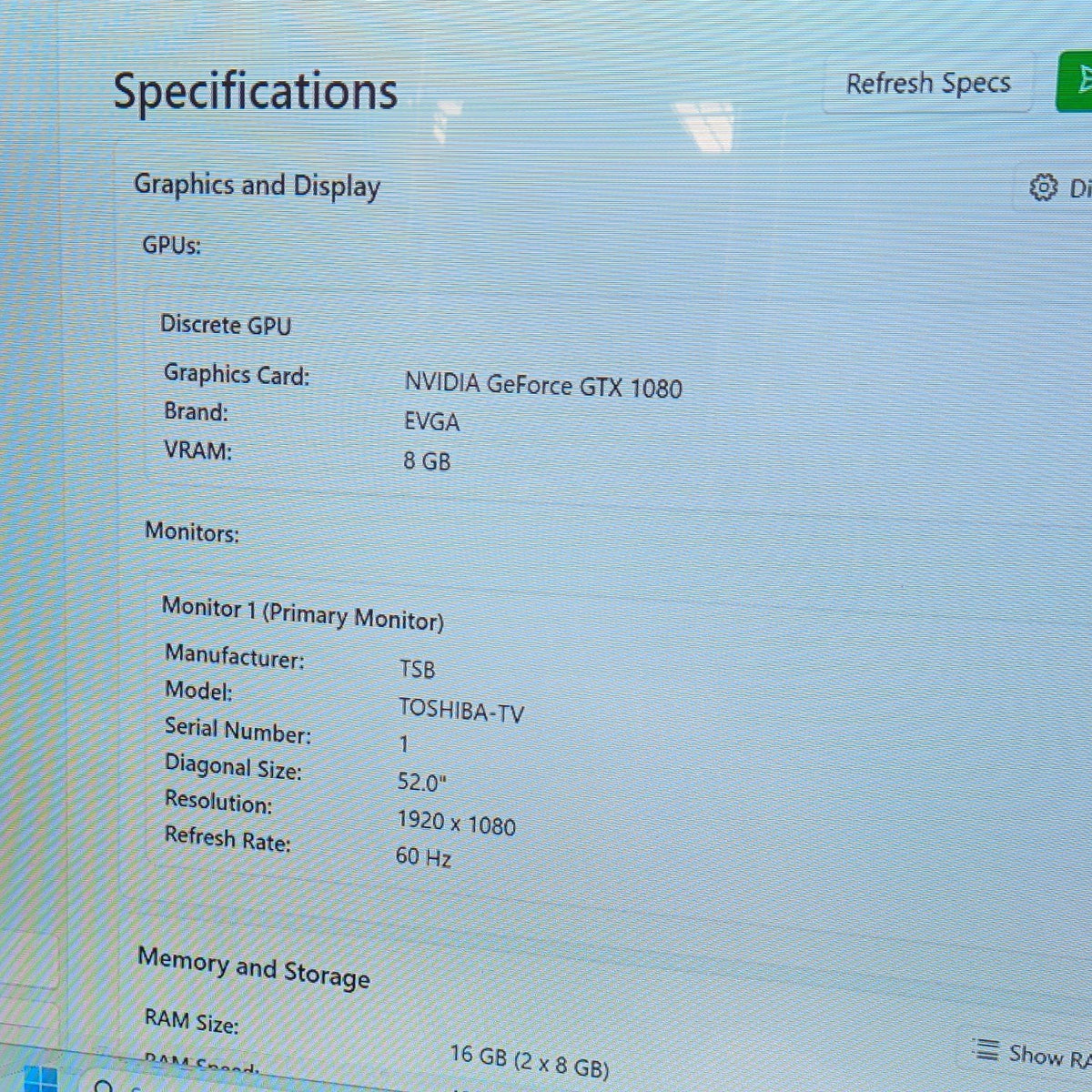The height and width of the screenshot is (1092, 1092).
Task: Click the Refresh Specs button
Action: click(x=928, y=83)
